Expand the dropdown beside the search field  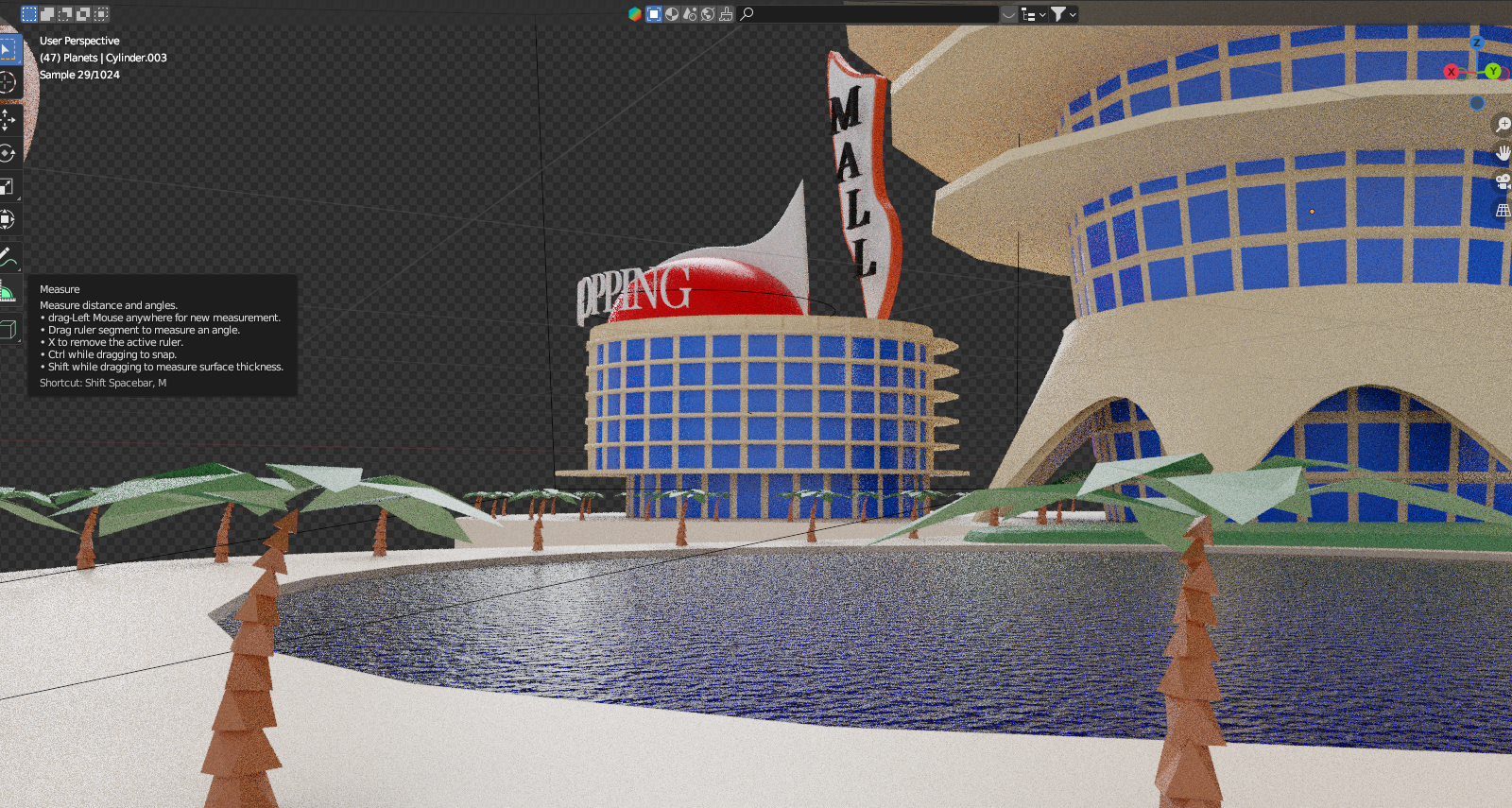[x=1008, y=14]
